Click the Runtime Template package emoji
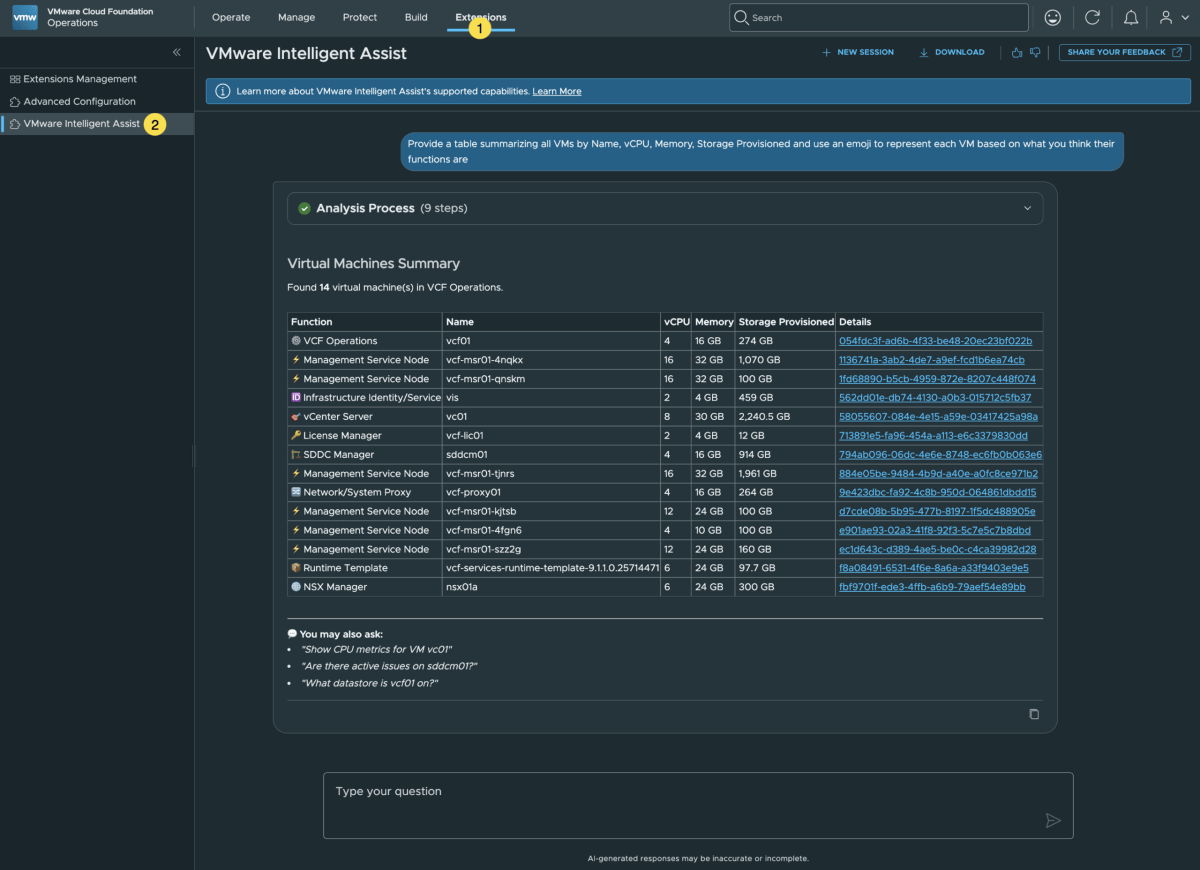 tap(296, 568)
